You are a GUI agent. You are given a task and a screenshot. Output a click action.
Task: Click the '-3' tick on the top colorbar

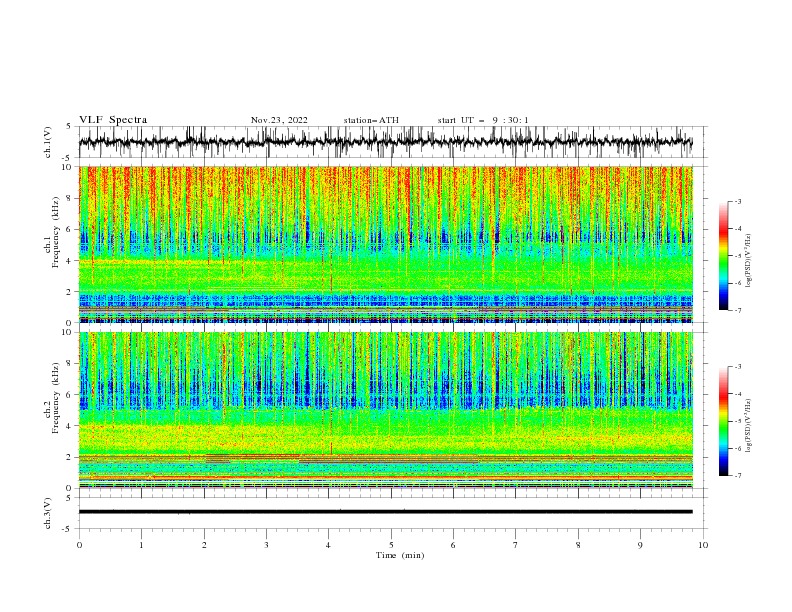point(737,201)
